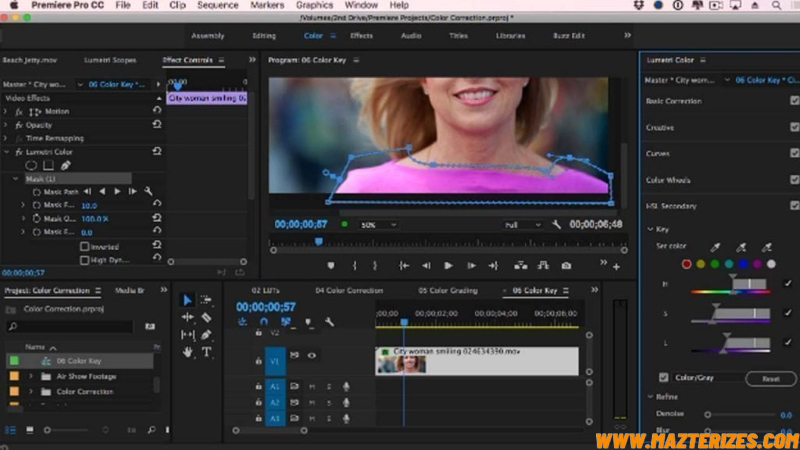800x450 pixels.
Task: Switch to 05 Color Grading sequence tab
Action: pos(448,290)
